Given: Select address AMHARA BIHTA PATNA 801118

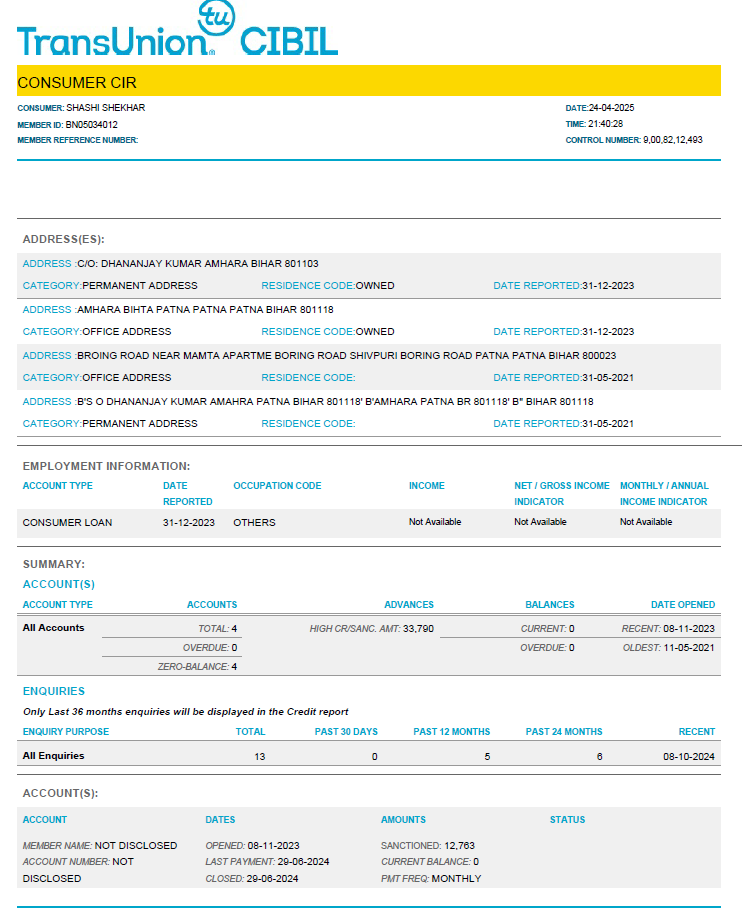Looking at the screenshot, I should 205,309.
